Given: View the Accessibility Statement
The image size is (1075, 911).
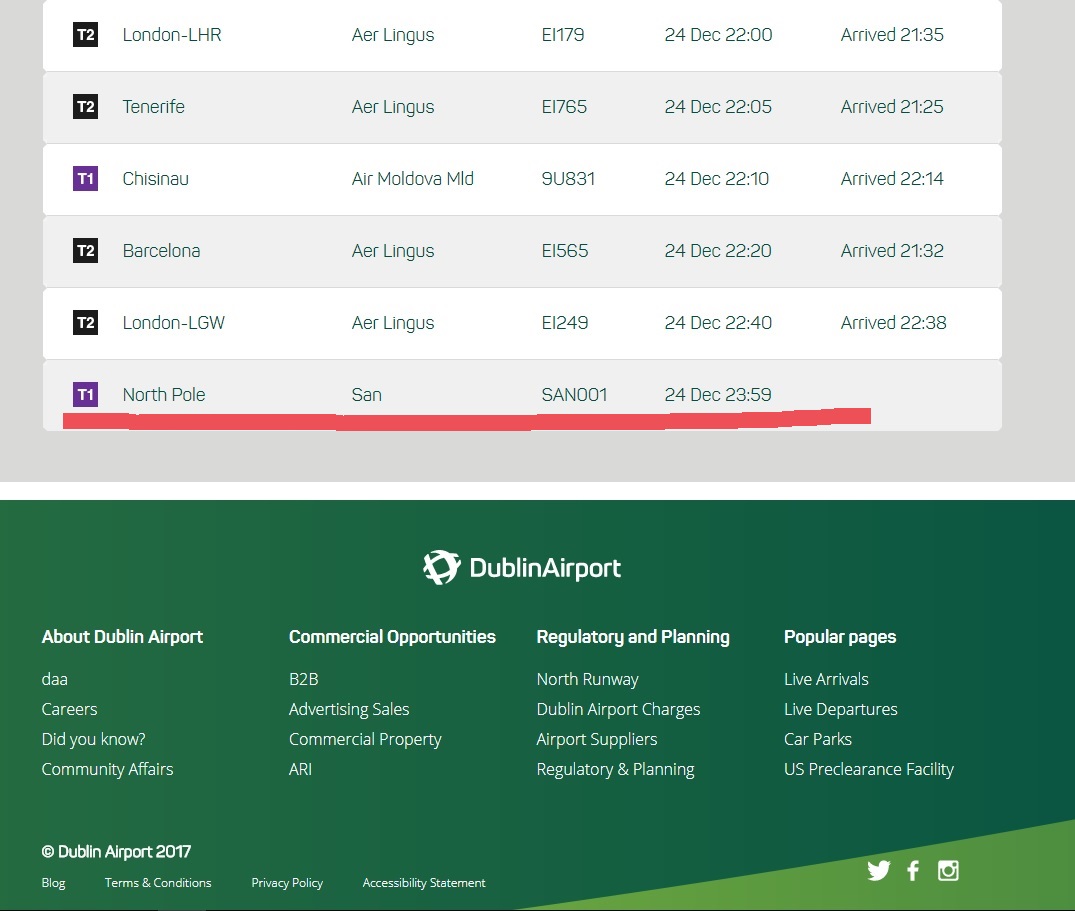Looking at the screenshot, I should (x=424, y=883).
